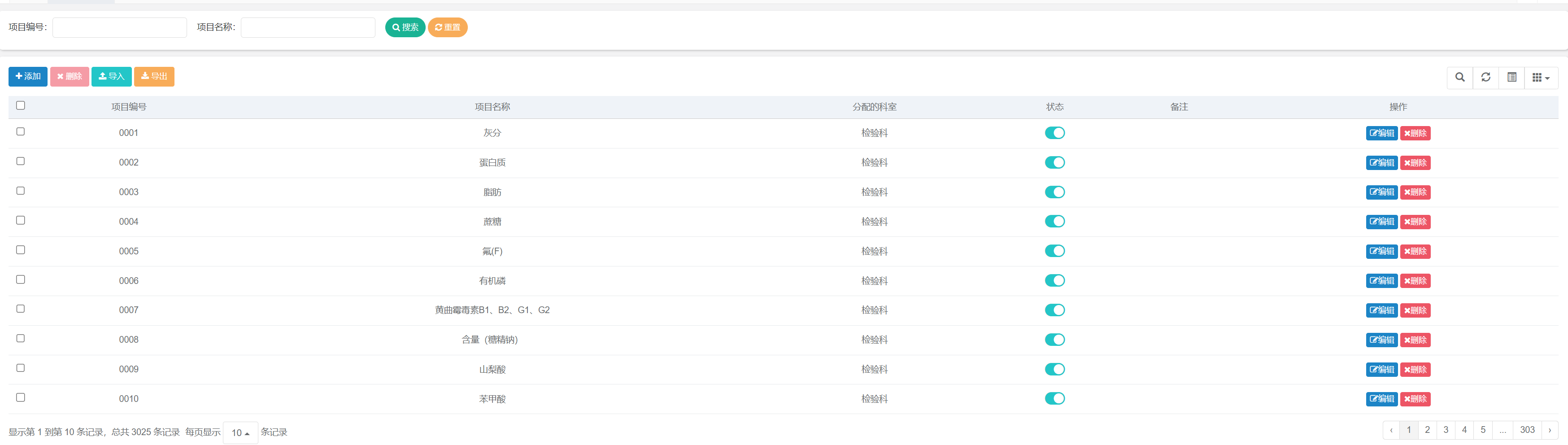Toggle status switch for 蔗糖 row
Image resolution: width=1568 pixels, height=445 pixels.
tap(1055, 222)
